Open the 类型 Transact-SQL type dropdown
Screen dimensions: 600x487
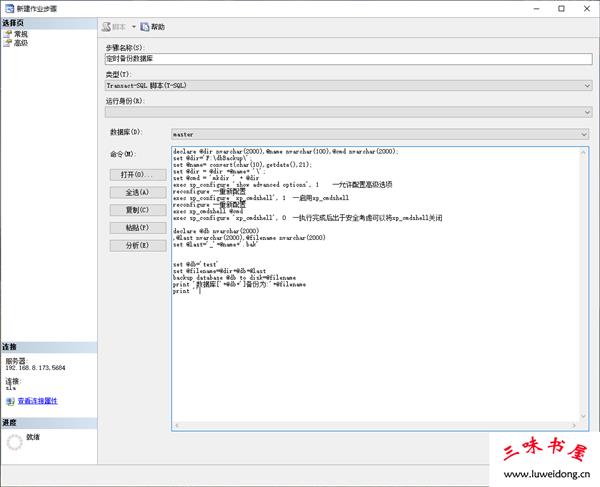click(348, 86)
